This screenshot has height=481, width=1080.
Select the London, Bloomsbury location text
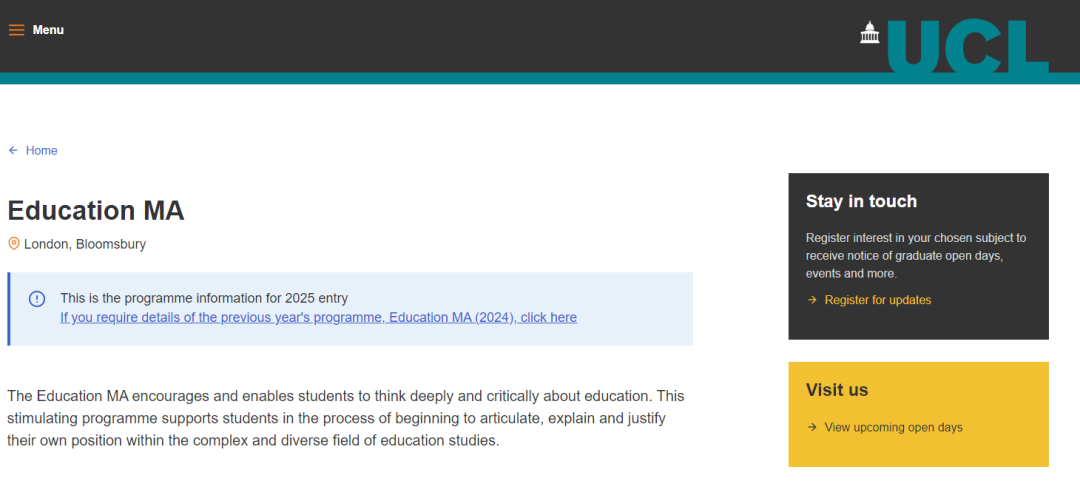[x=85, y=244]
